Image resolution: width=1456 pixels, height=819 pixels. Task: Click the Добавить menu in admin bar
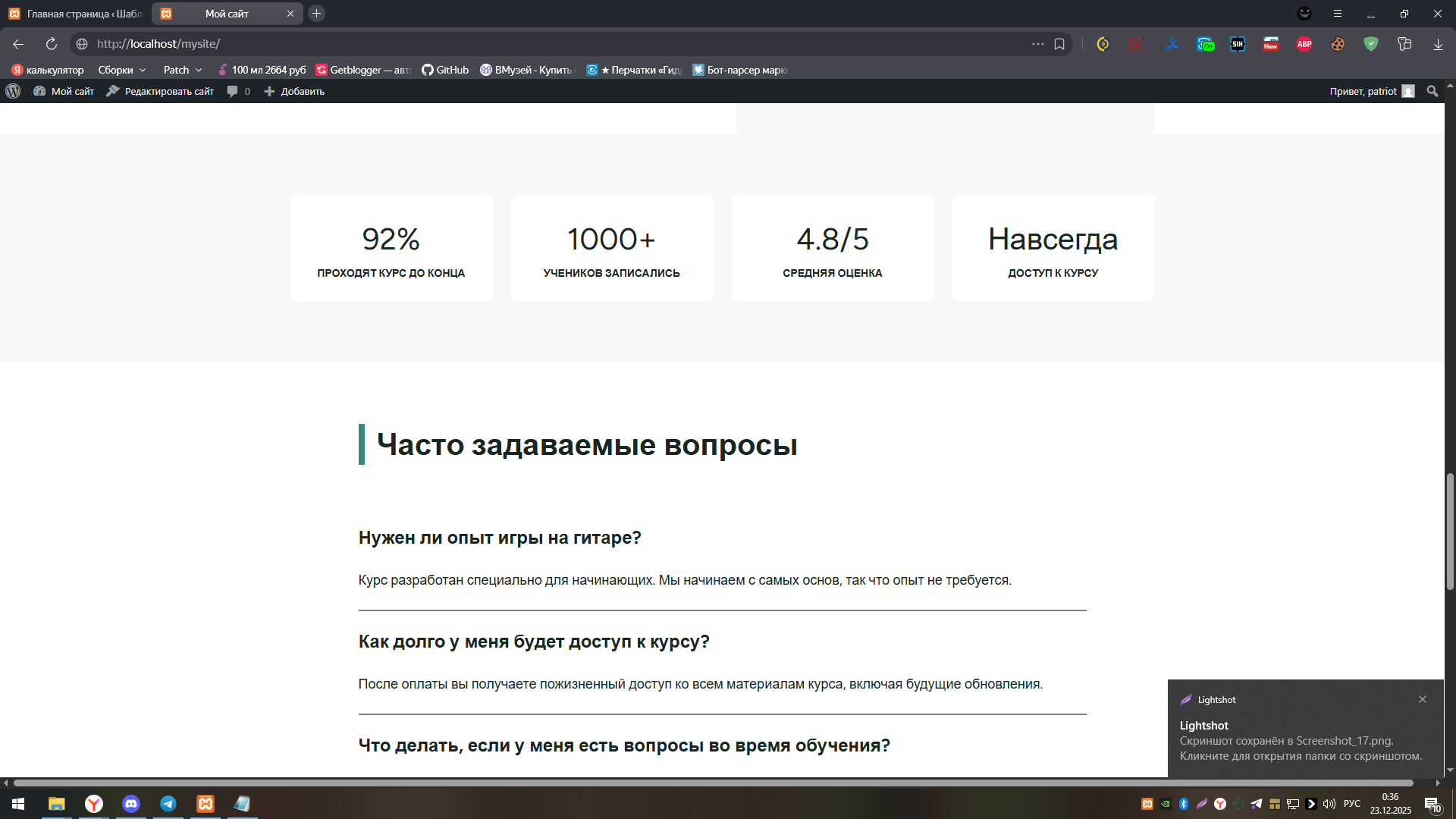[x=294, y=91]
